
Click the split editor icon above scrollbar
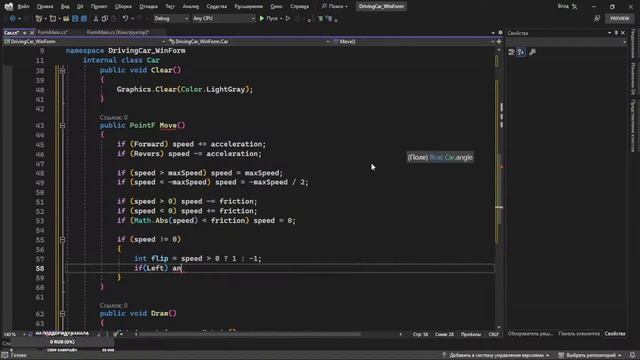(499, 42)
